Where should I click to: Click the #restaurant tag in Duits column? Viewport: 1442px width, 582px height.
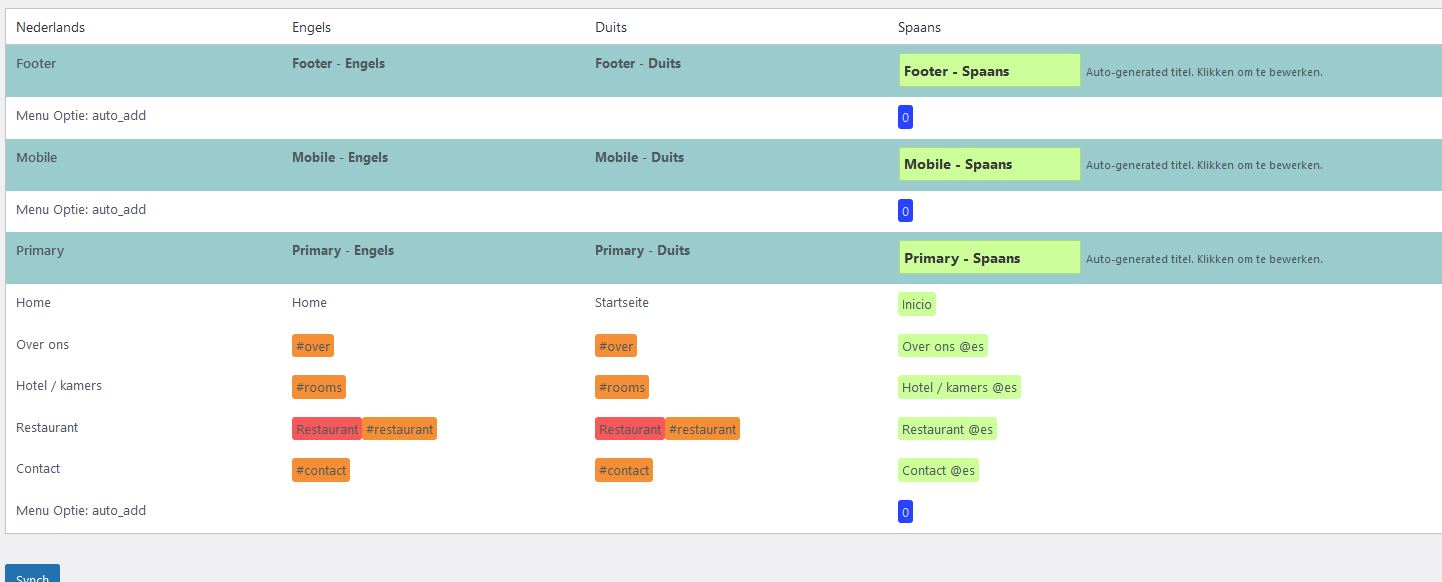click(702, 429)
